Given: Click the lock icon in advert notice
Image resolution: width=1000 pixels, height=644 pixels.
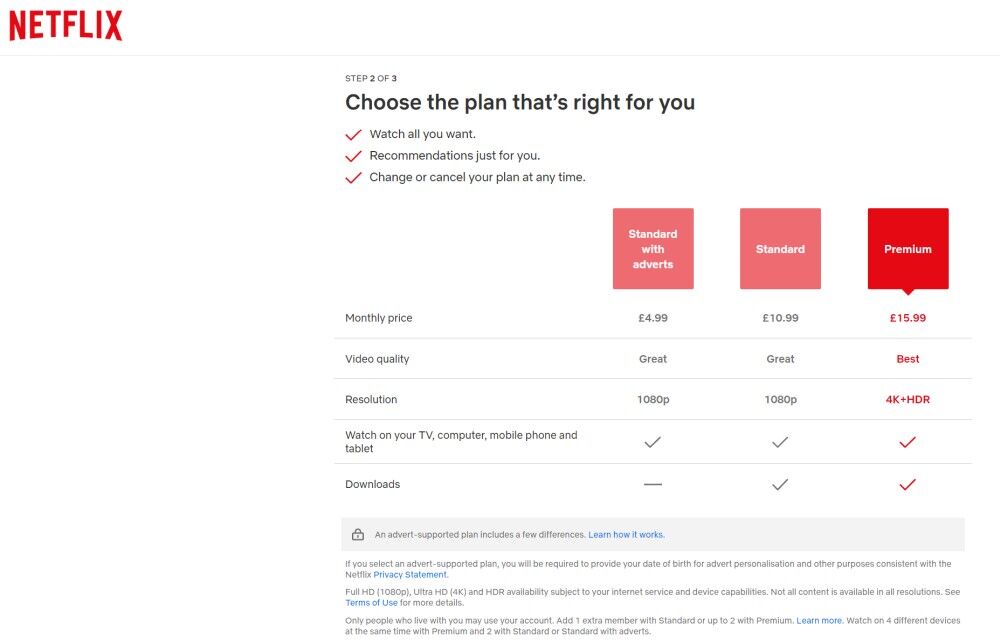Looking at the screenshot, I should pos(358,535).
